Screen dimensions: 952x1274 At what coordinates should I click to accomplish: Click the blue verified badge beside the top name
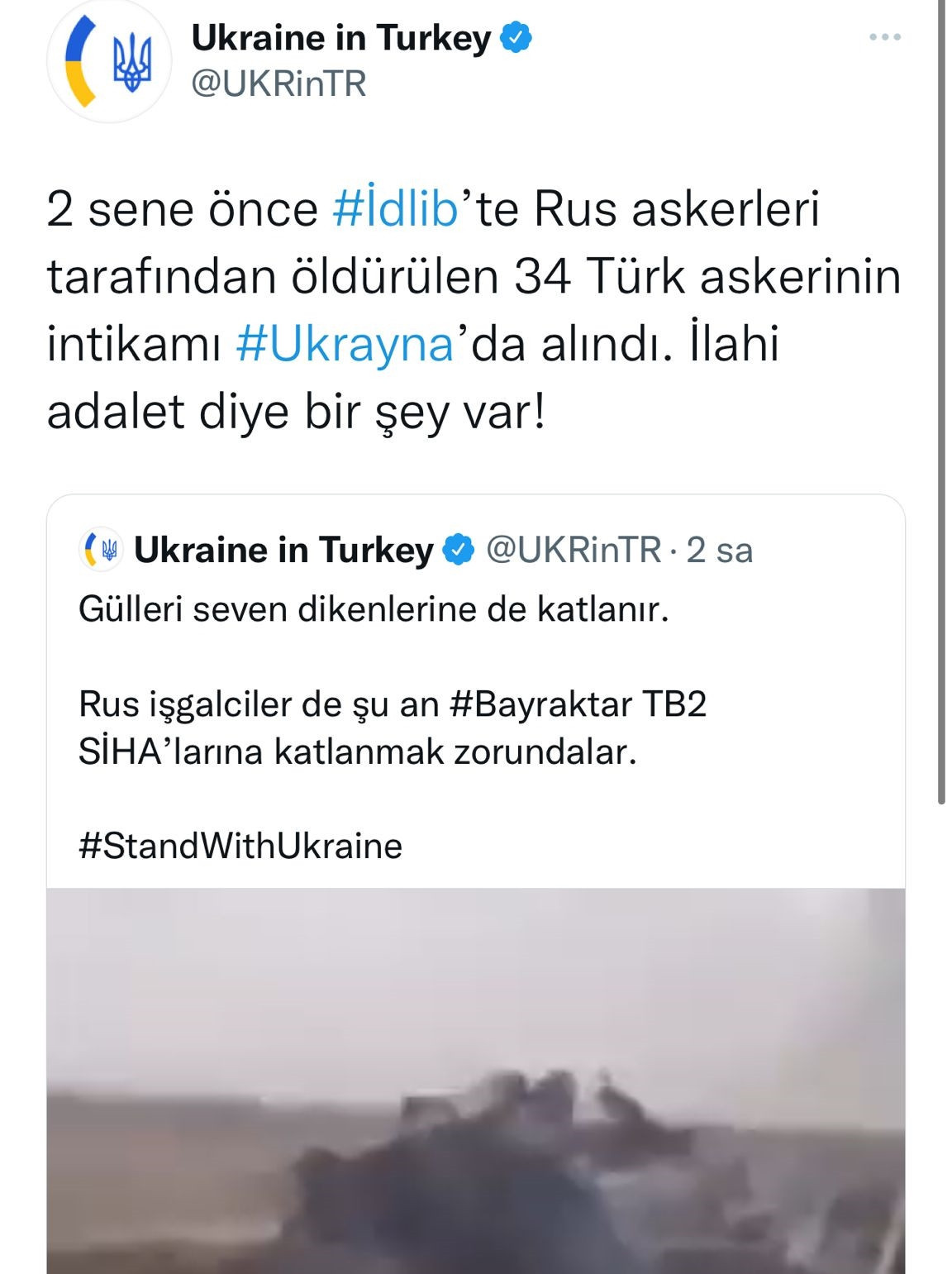[516, 38]
